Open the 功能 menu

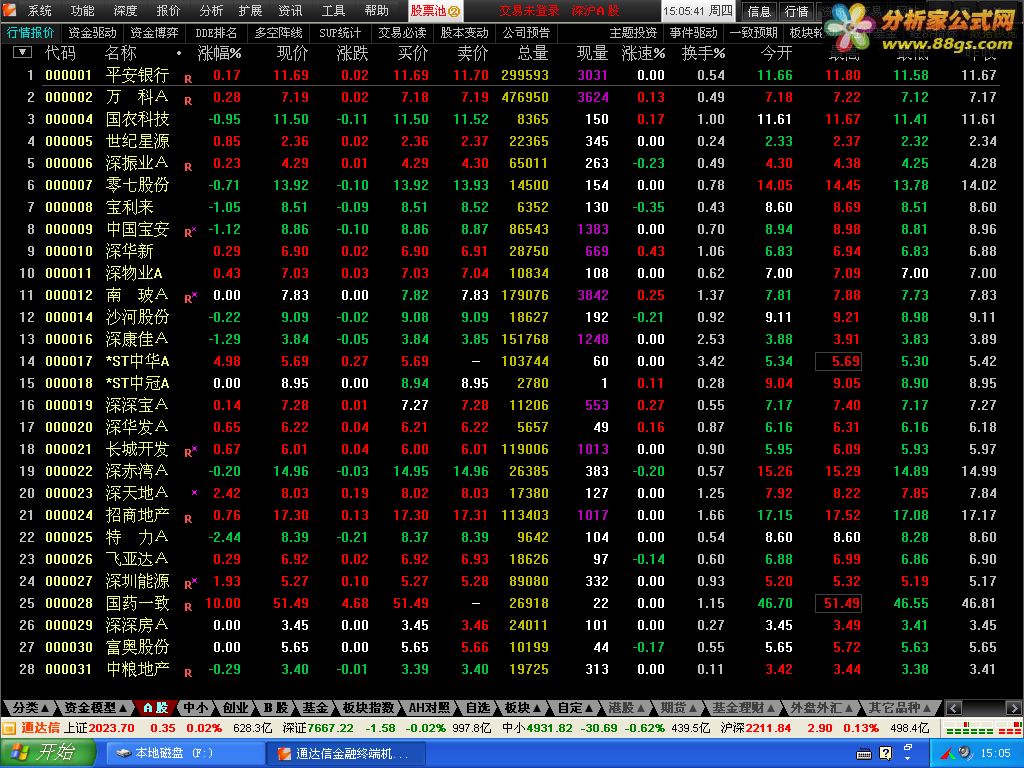[82, 11]
